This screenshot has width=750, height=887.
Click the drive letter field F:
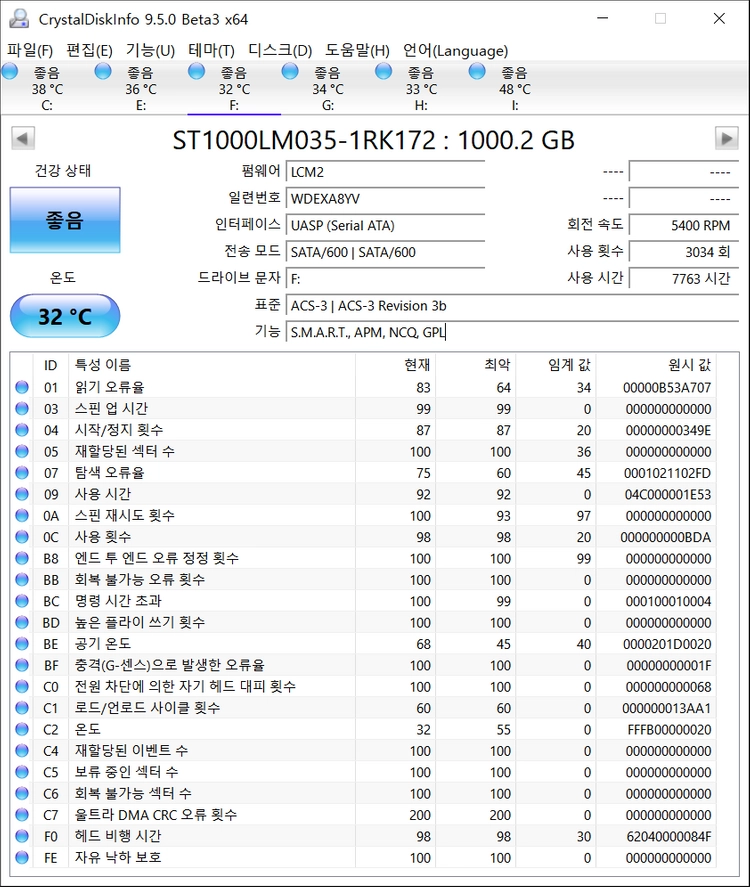[x=385, y=278]
